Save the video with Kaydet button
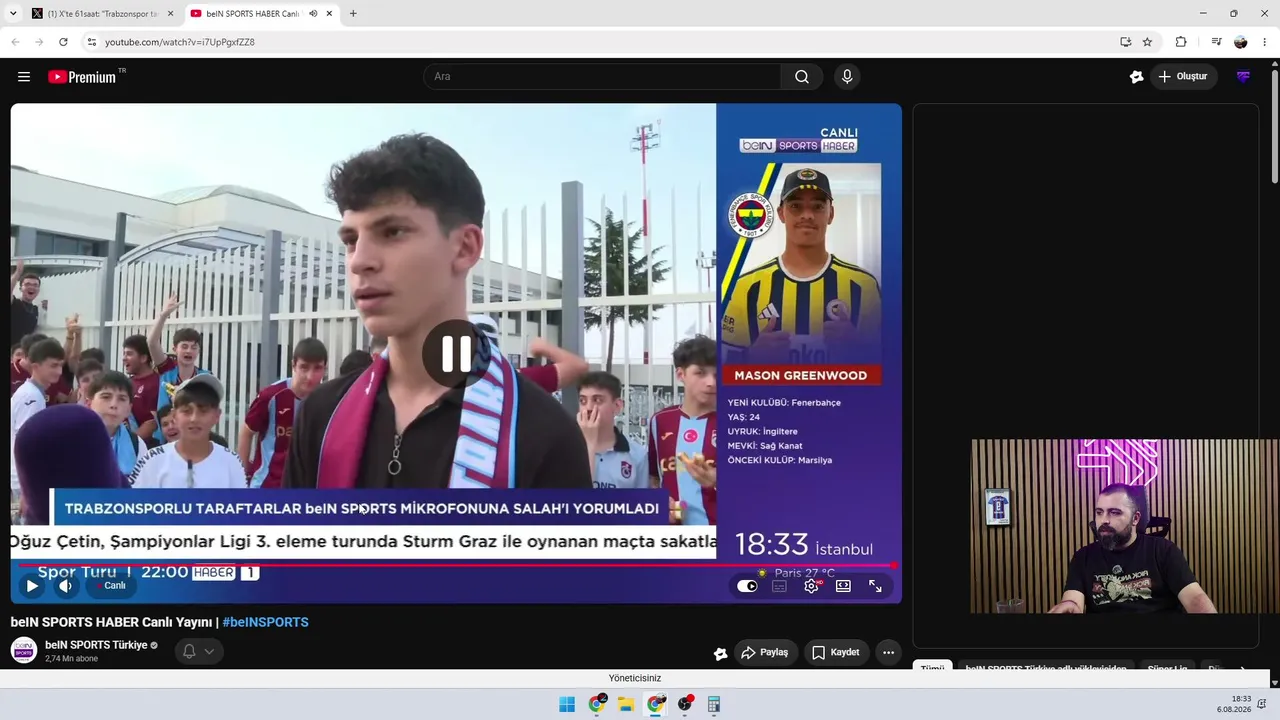This screenshot has width=1280, height=720. point(835,652)
